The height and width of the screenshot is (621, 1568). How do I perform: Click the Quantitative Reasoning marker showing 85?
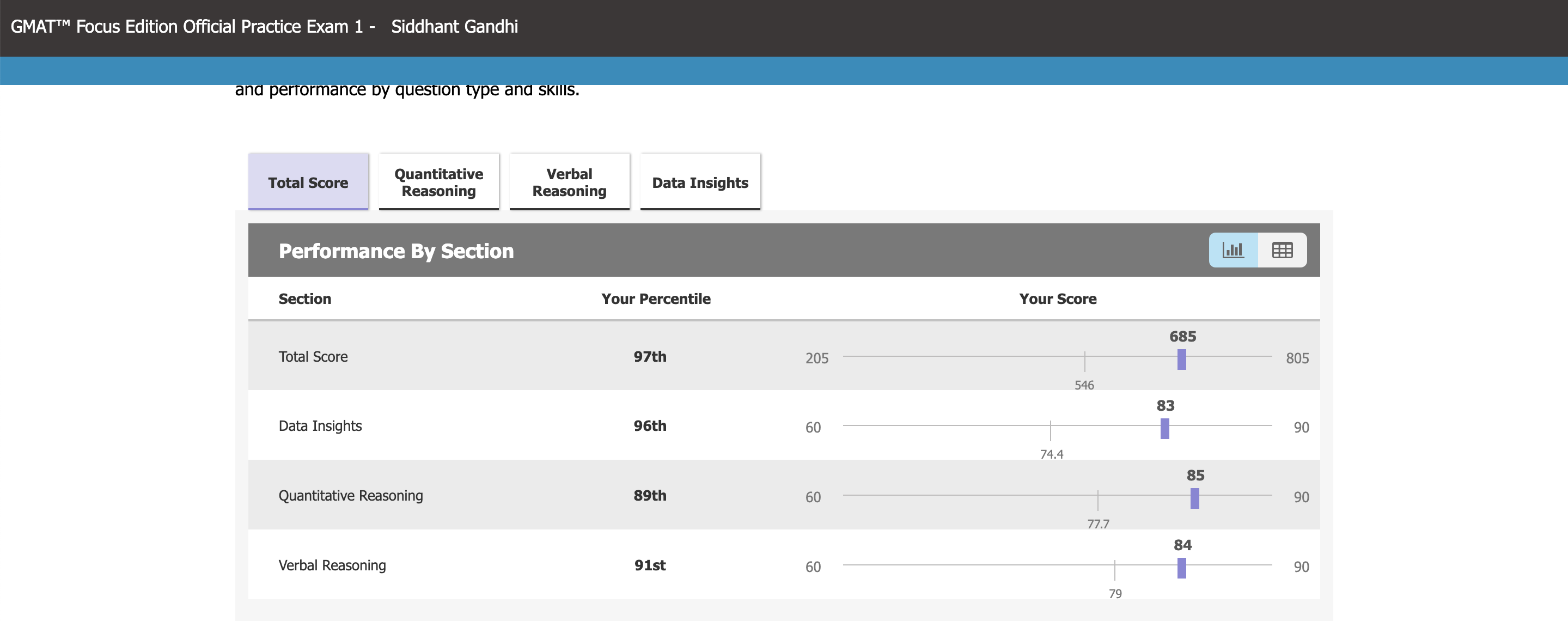[x=1195, y=498]
